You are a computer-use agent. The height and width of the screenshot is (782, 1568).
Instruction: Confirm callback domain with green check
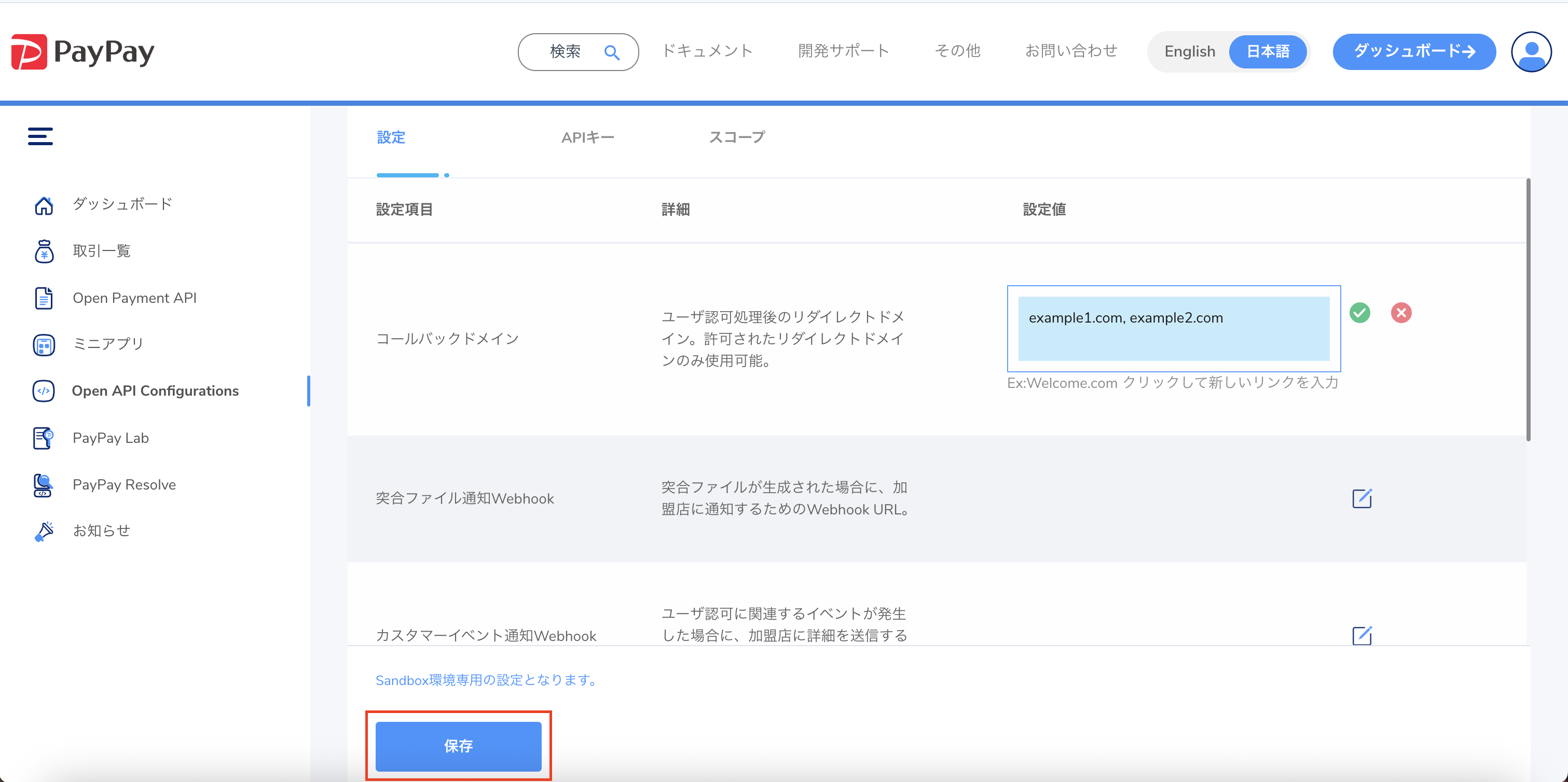click(1360, 313)
